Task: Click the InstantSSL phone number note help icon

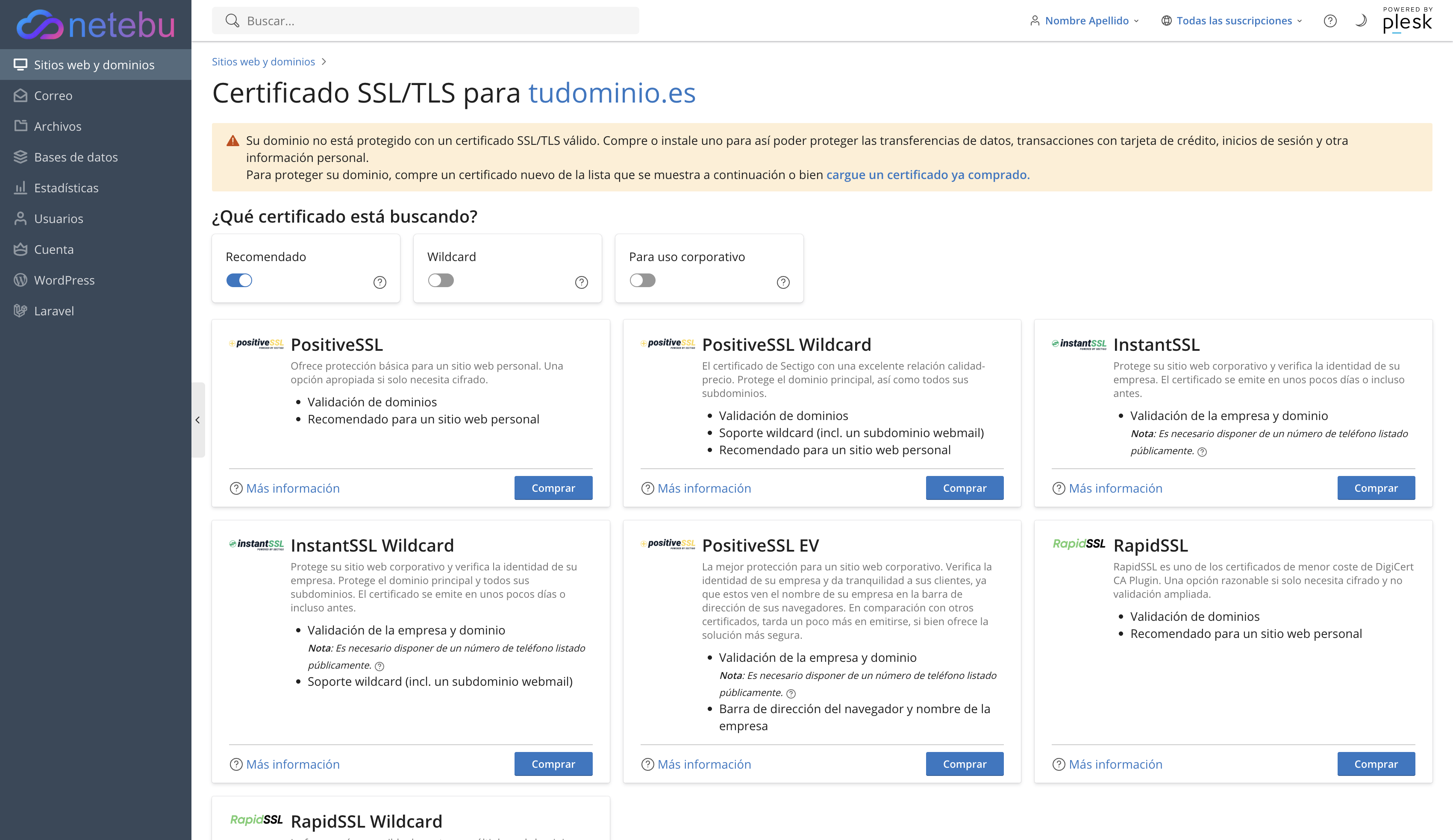Action: pos(1202,452)
